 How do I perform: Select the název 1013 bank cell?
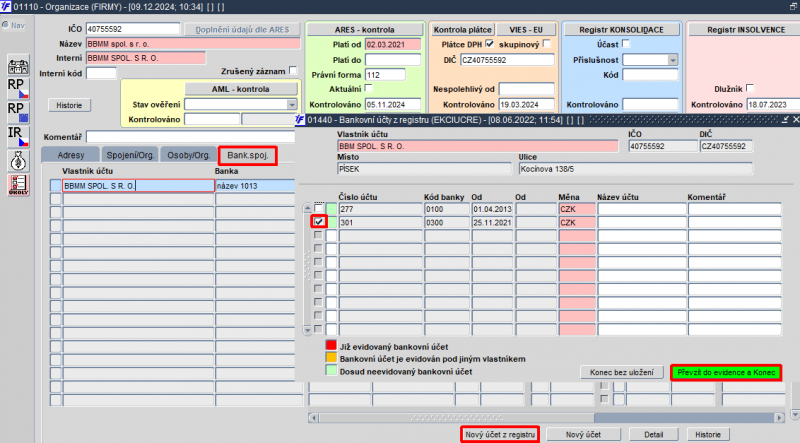255,186
